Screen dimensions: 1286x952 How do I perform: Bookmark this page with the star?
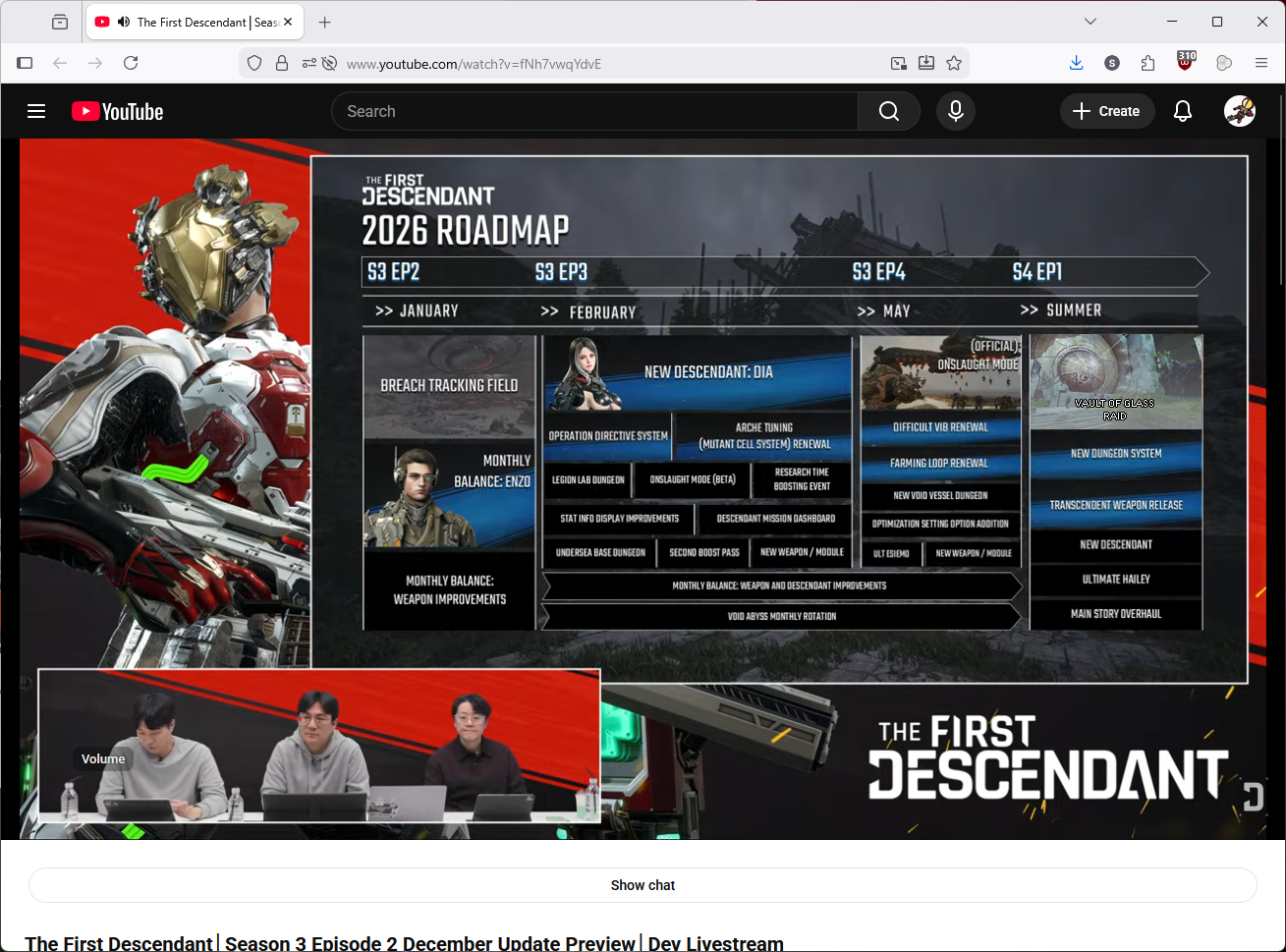pyautogui.click(x=954, y=63)
